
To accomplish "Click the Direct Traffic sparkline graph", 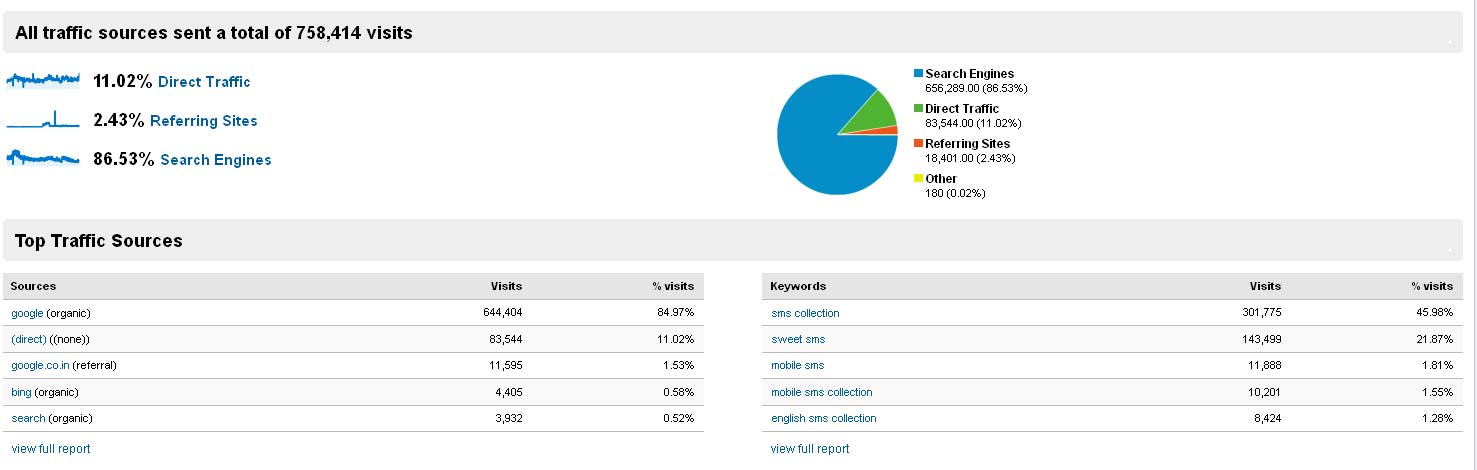I will tap(43, 79).
